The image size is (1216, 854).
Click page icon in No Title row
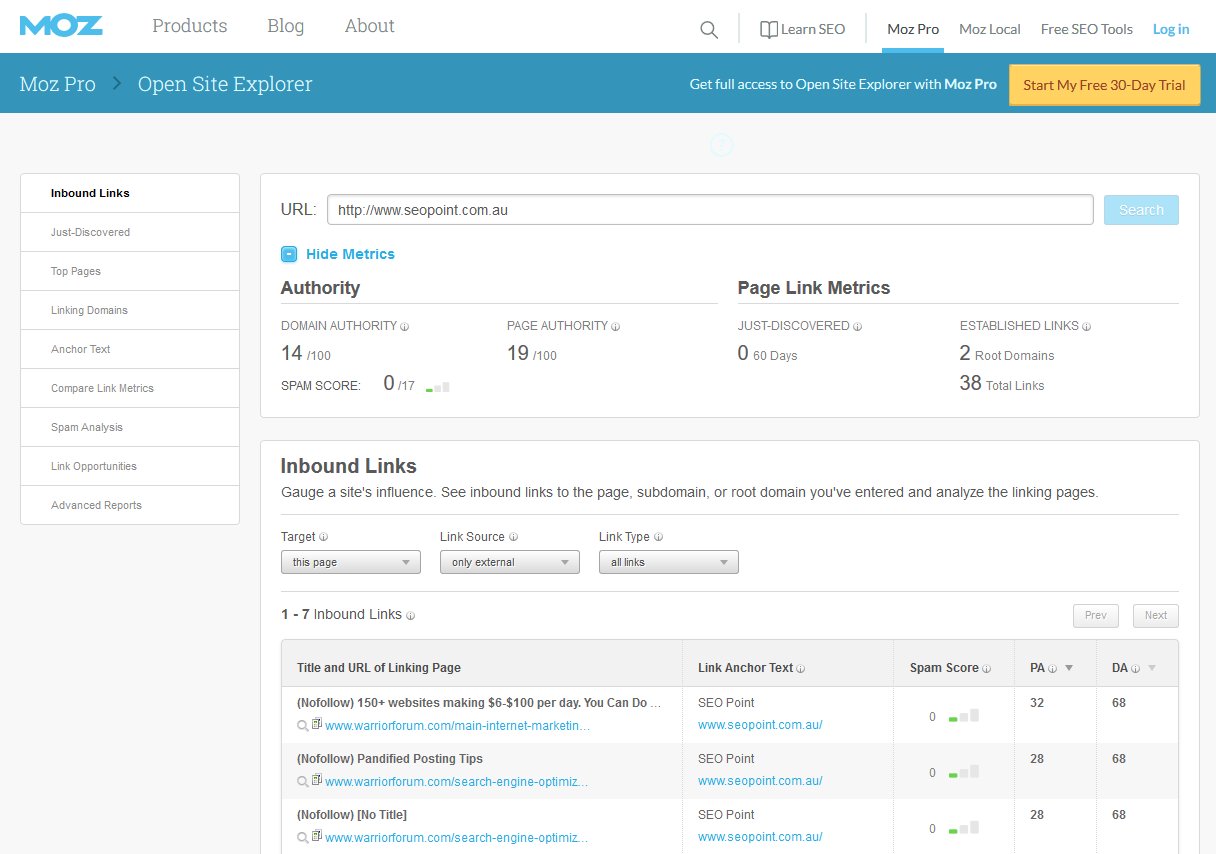pos(316,837)
